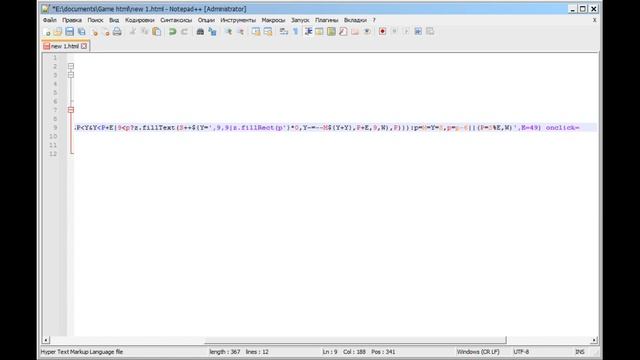
Task: Undo the last edit with green arrow
Action: click(x=172, y=31)
